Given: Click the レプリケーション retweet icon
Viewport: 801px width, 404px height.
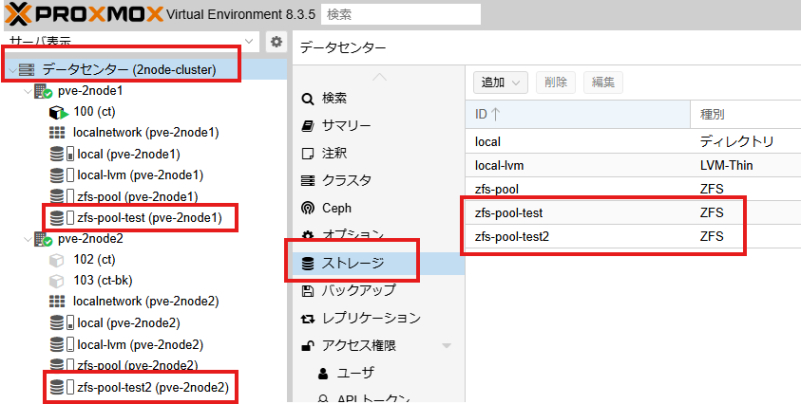Looking at the screenshot, I should (x=308, y=319).
